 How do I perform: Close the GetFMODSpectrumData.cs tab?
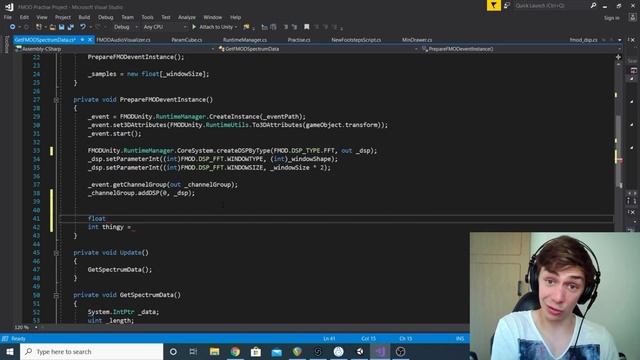(90, 40)
